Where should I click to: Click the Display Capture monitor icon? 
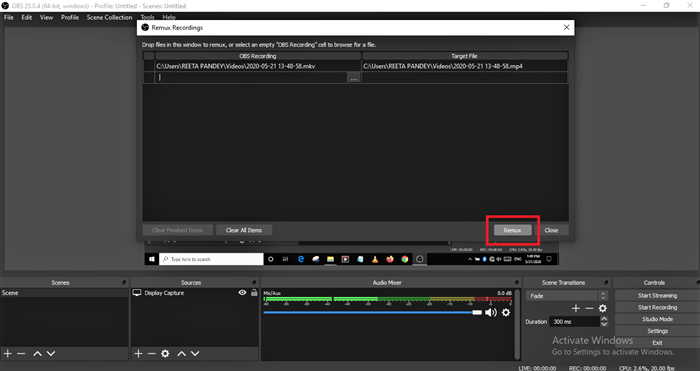click(x=137, y=293)
